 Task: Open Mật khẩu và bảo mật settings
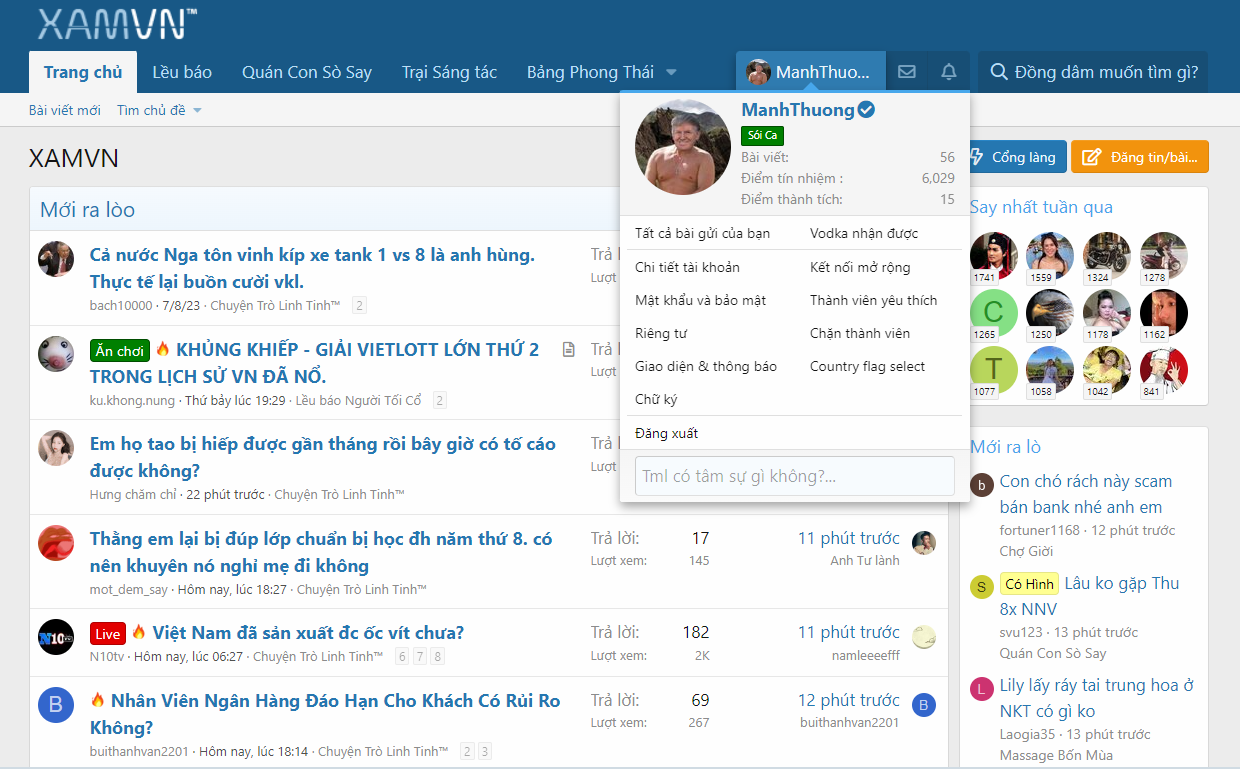[x=700, y=300]
